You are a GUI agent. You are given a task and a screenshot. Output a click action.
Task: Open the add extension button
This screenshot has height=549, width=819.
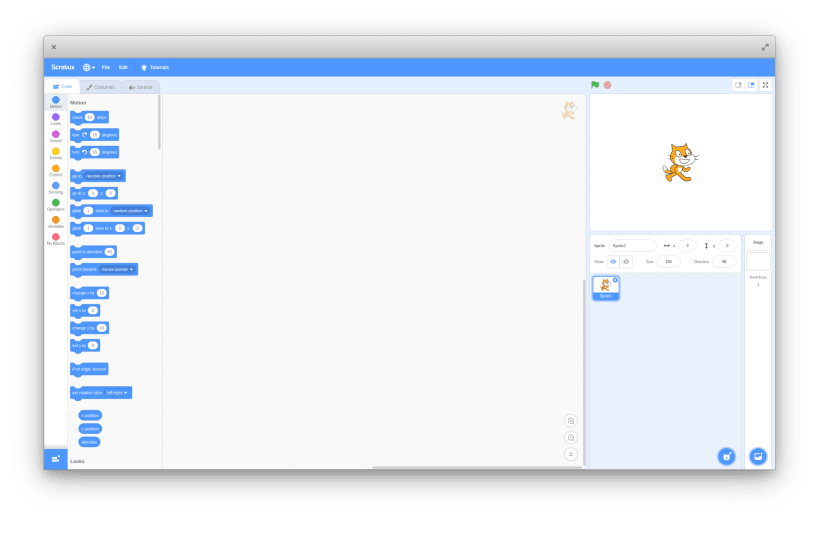coord(55,459)
